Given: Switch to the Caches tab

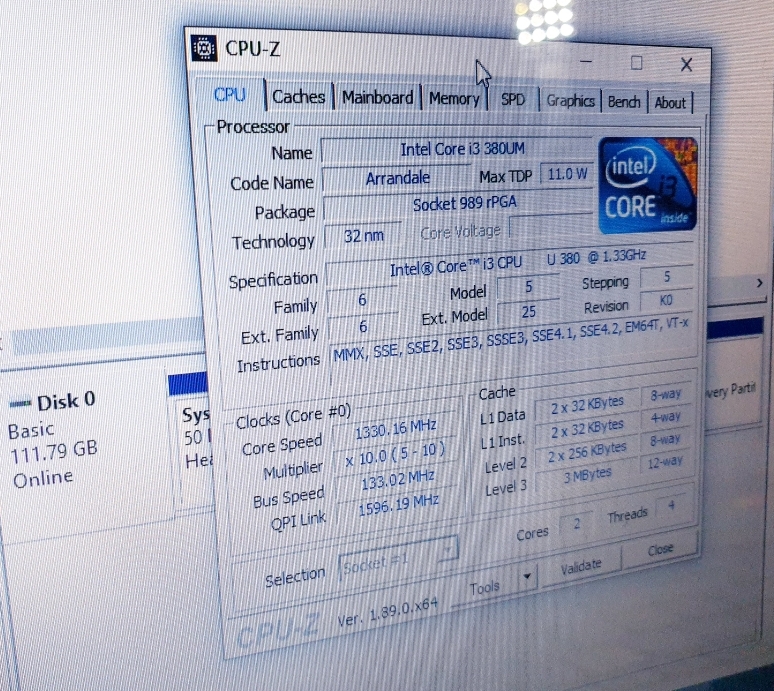Looking at the screenshot, I should 298,97.
